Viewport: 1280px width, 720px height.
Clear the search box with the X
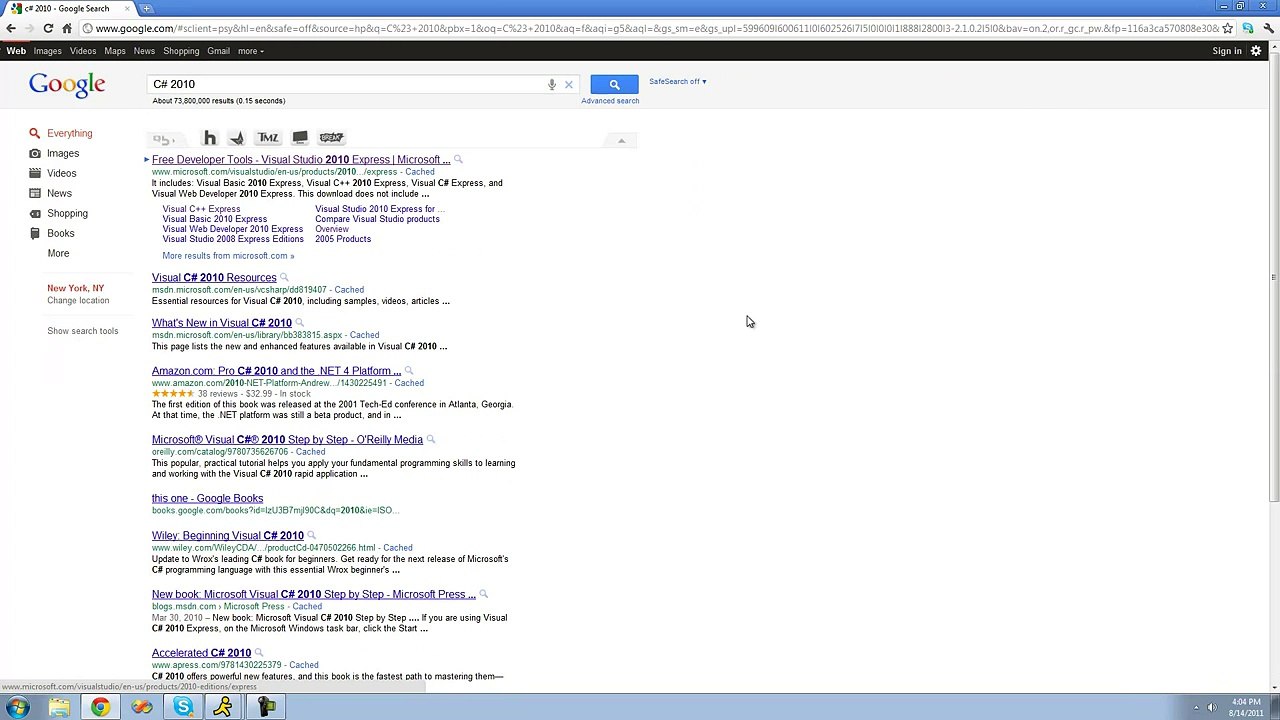[x=569, y=84]
